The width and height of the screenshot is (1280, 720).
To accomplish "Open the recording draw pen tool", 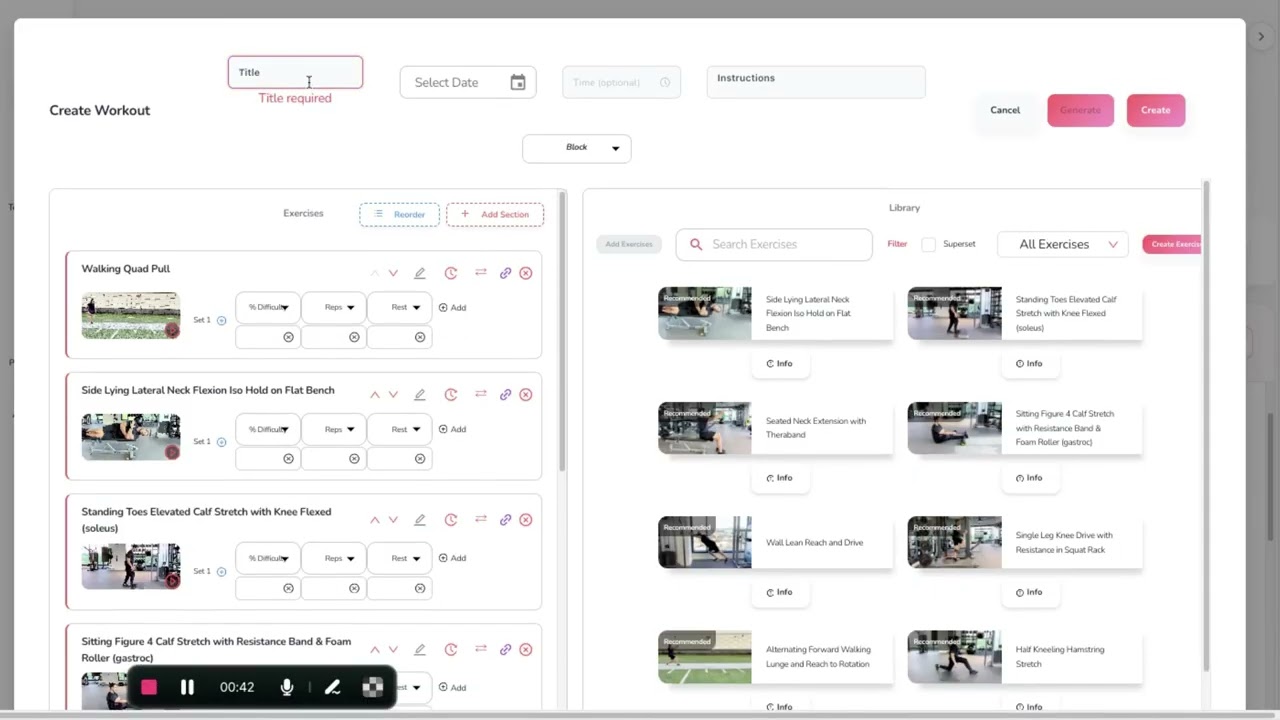I will click(x=332, y=687).
